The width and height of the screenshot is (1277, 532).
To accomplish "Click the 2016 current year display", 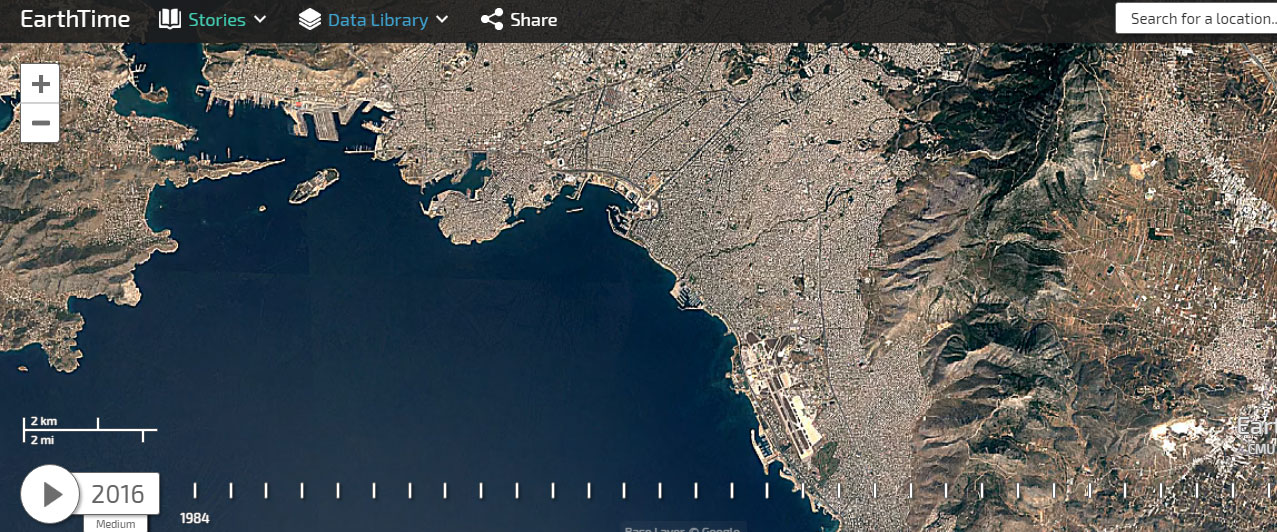I will [x=118, y=494].
